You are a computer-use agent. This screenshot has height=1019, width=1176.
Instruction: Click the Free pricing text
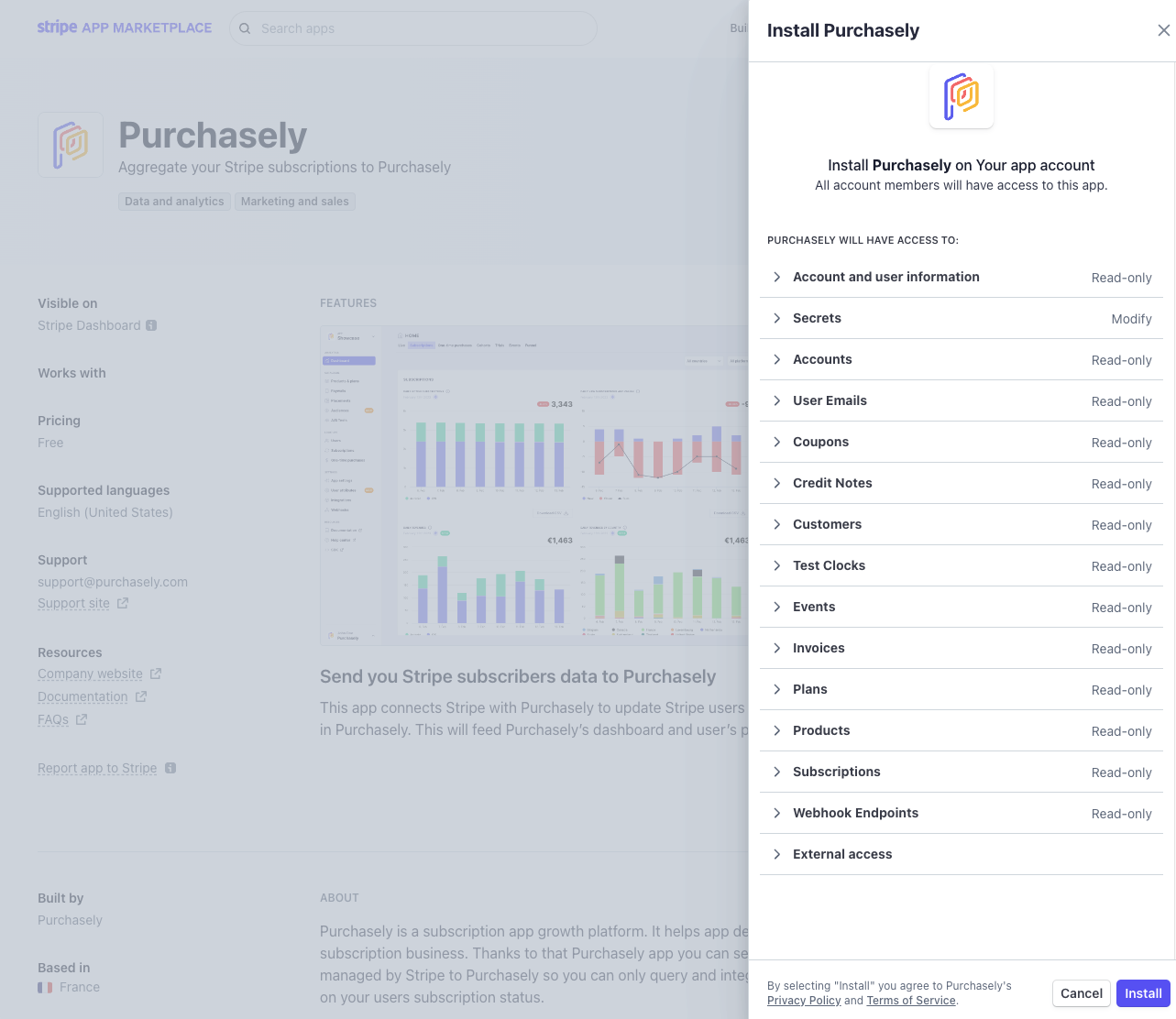(50, 443)
